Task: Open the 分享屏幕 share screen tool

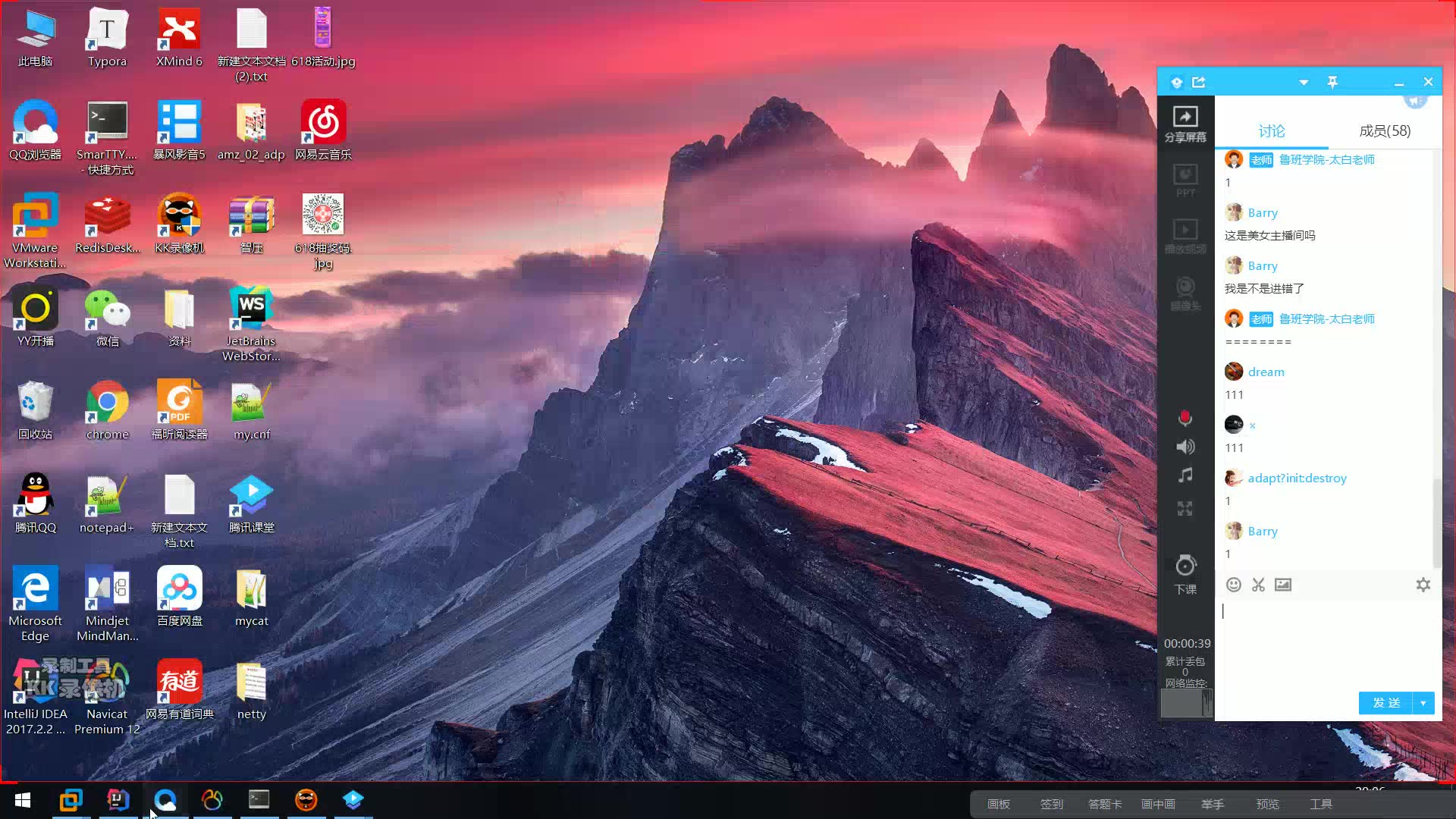Action: (1185, 124)
